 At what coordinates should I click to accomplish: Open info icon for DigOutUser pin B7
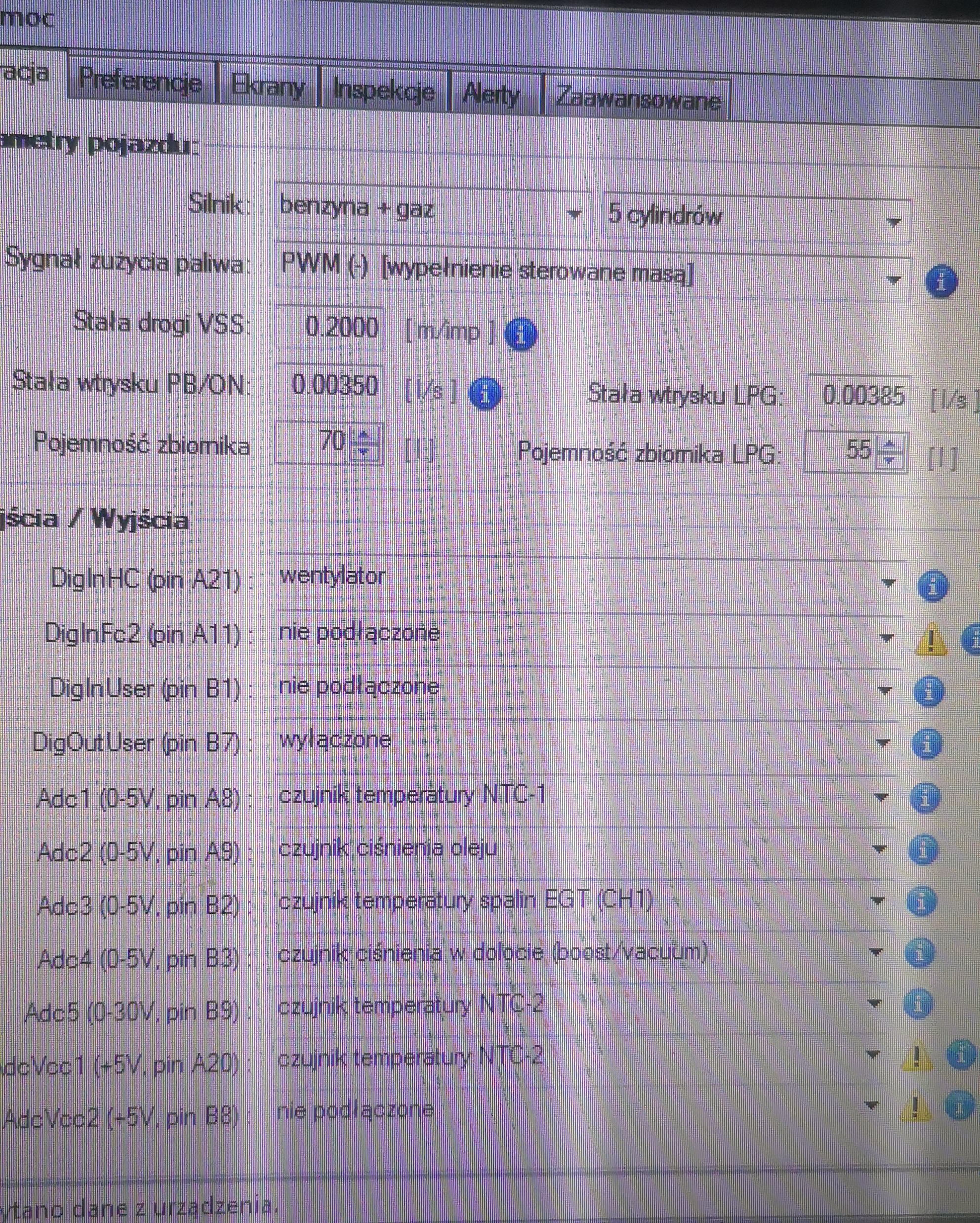tap(927, 744)
